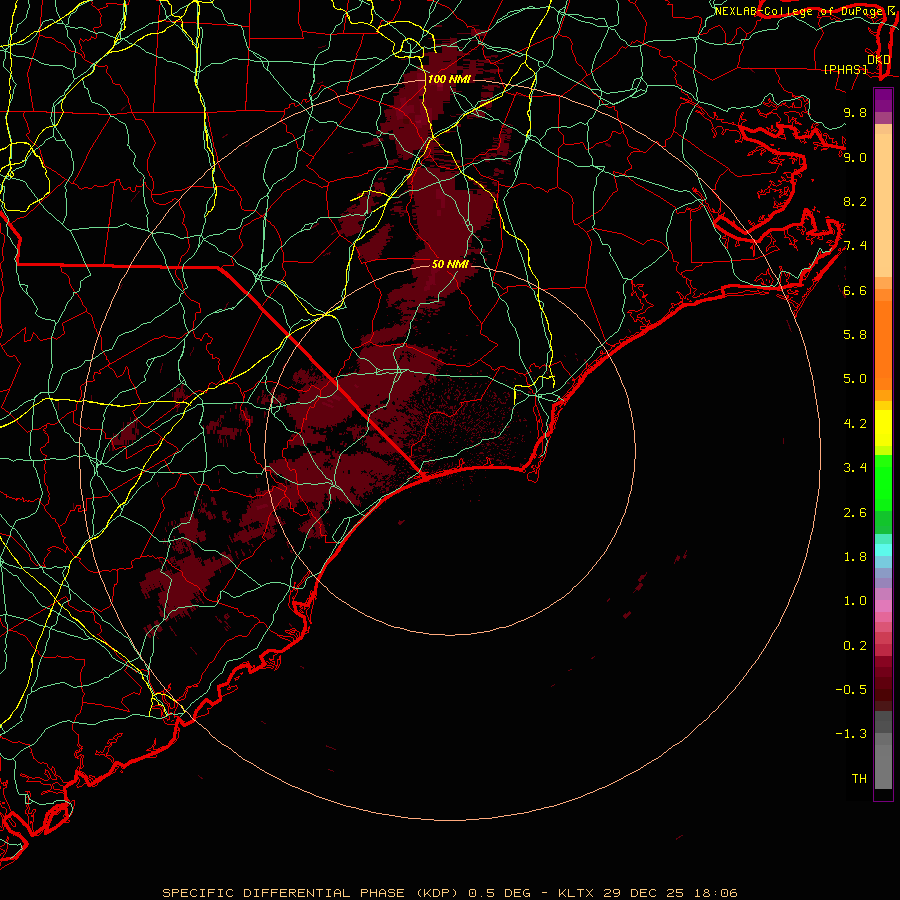The image size is (900, 900).
Task: Click the "TH" label at scale bottom
Action: coord(859,779)
